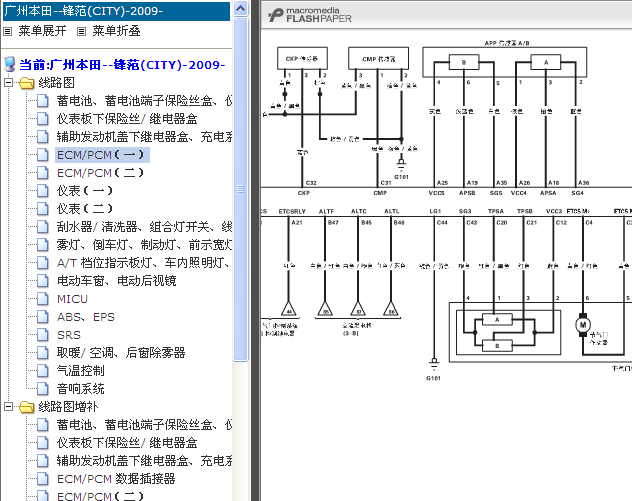
Task: Click the 菜单折叠 icon
Action: click(x=81, y=31)
